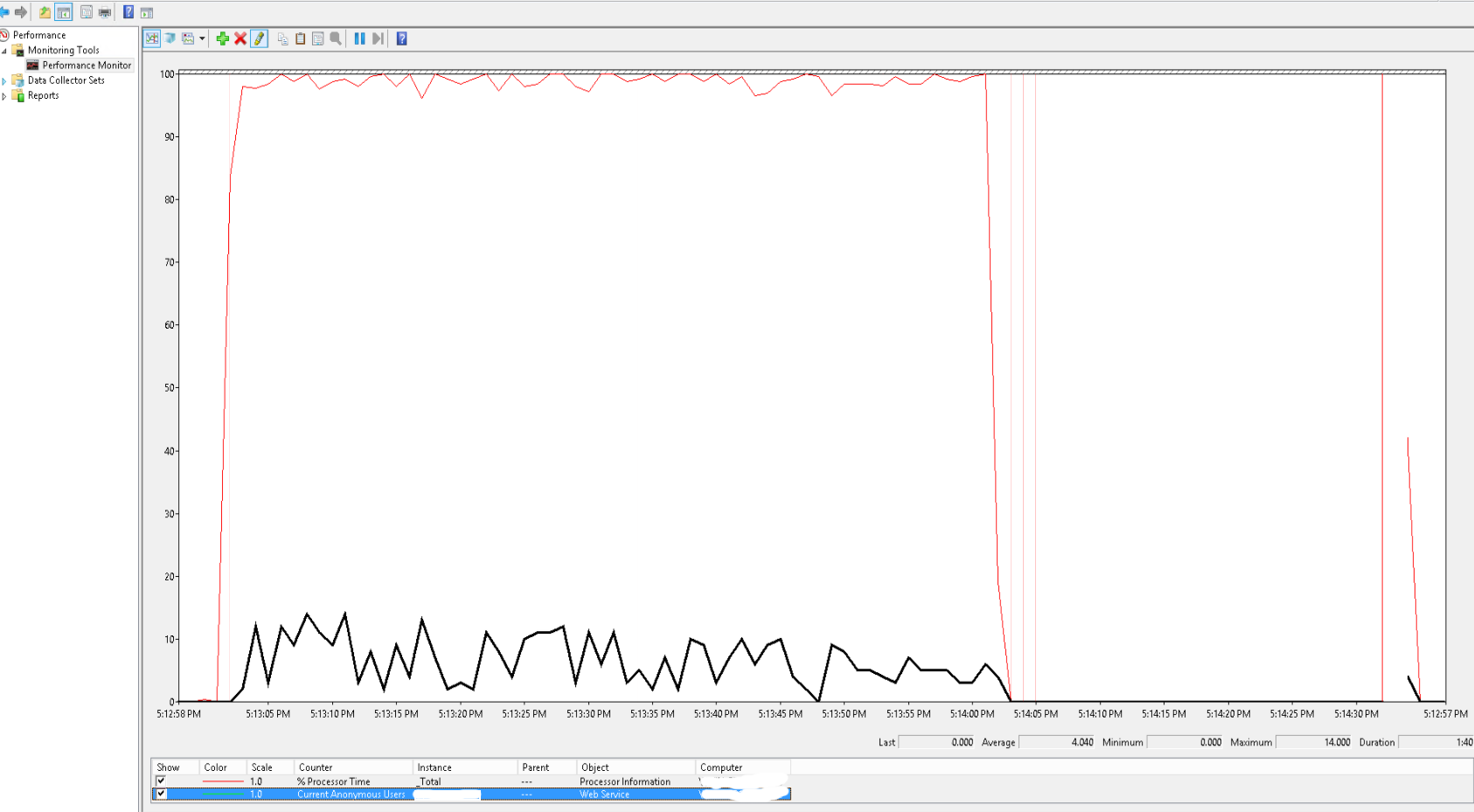Viewport: 1474px width, 812px height.
Task: Click the Copy Properties icon
Action: 282,38
